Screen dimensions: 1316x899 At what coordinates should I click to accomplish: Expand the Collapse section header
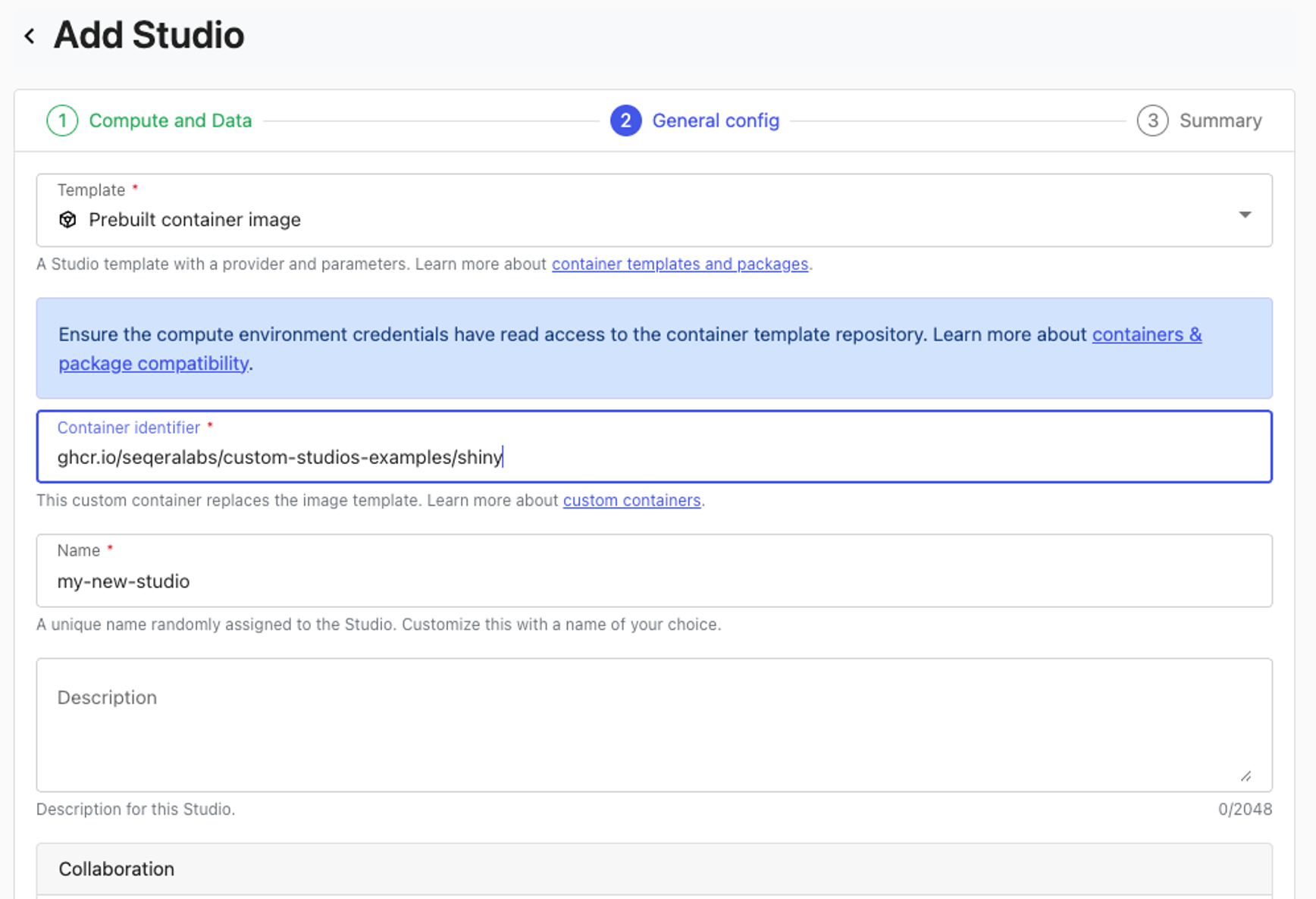click(653, 869)
